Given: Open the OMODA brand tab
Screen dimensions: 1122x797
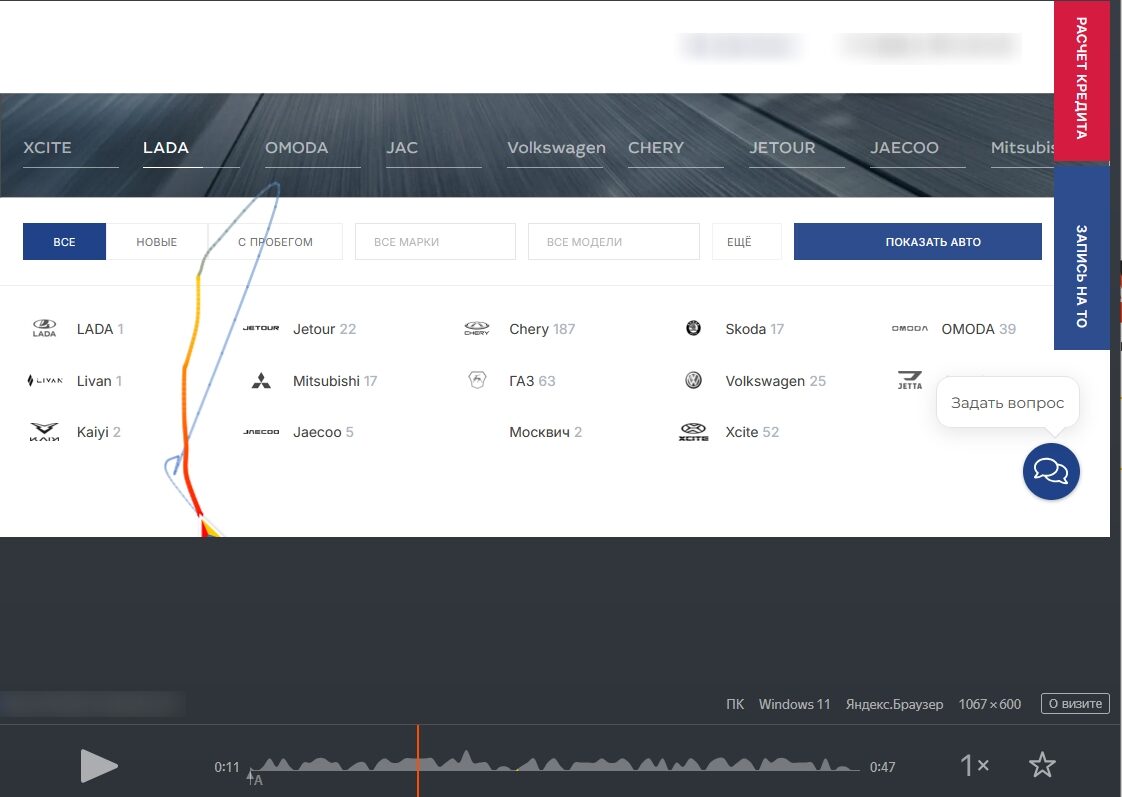Looking at the screenshot, I should pyautogui.click(x=297, y=148).
